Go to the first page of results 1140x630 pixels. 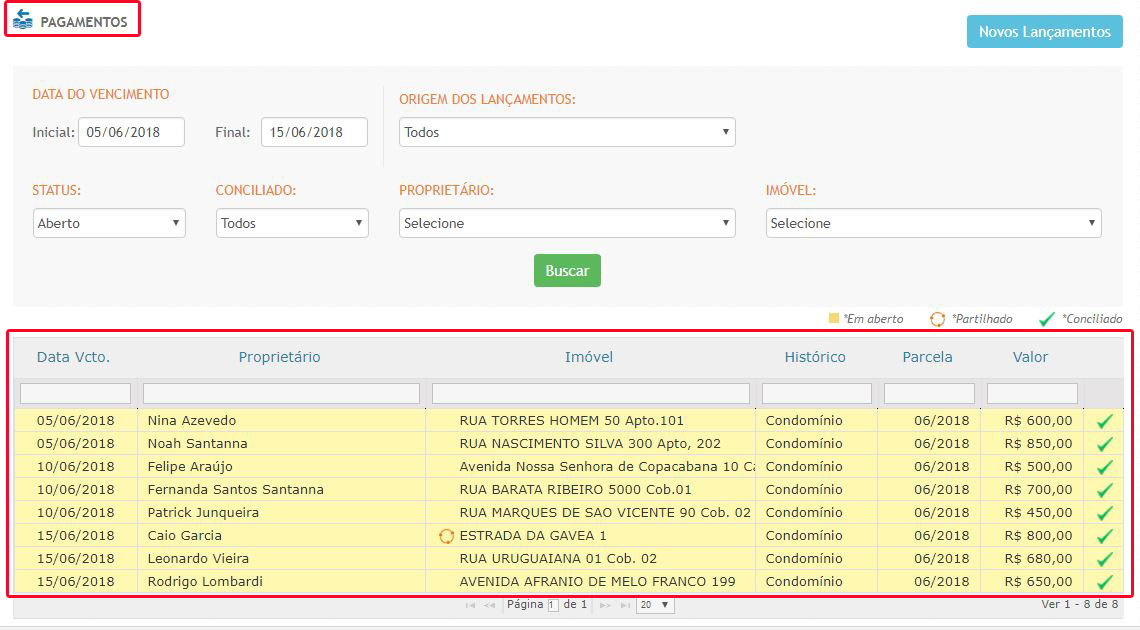coord(470,605)
